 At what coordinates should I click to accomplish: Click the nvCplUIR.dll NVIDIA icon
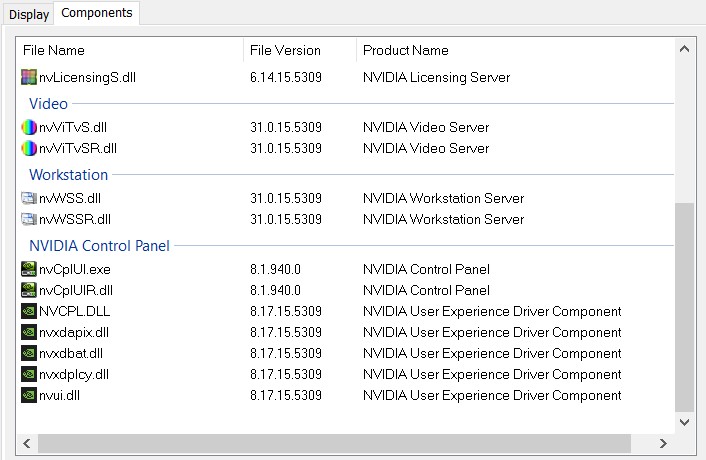point(29,290)
